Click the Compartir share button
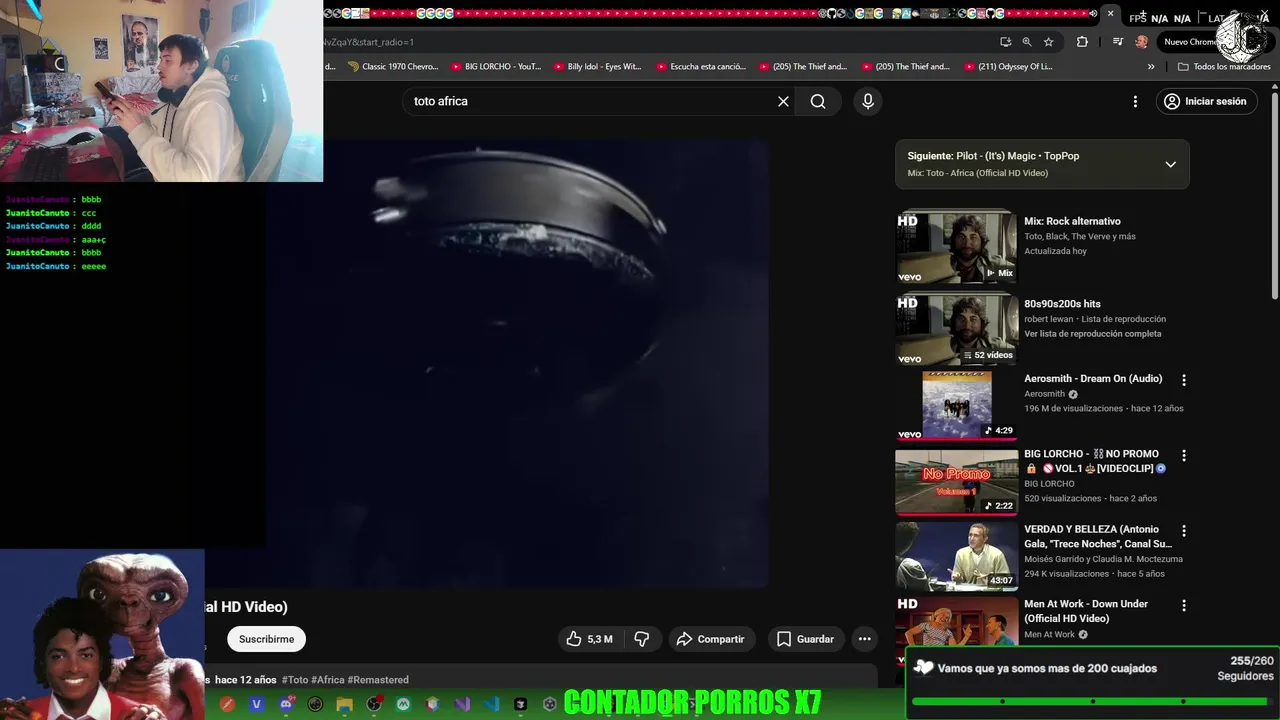1280x720 pixels. point(711,639)
